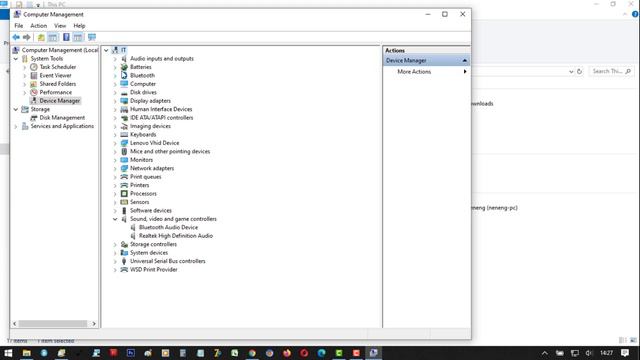
Task: Open the notification center icon
Action: coord(625,353)
